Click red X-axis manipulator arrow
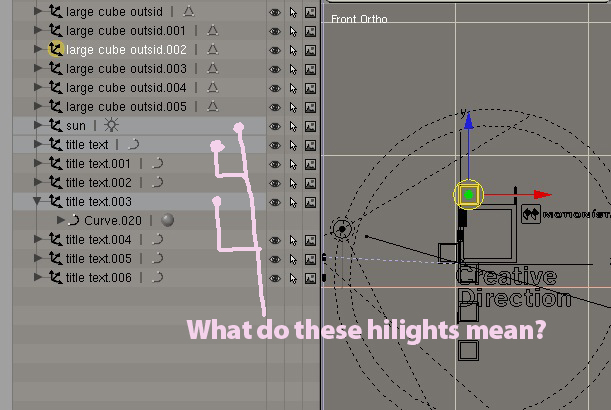Image resolution: width=611 pixels, height=410 pixels. (542, 194)
